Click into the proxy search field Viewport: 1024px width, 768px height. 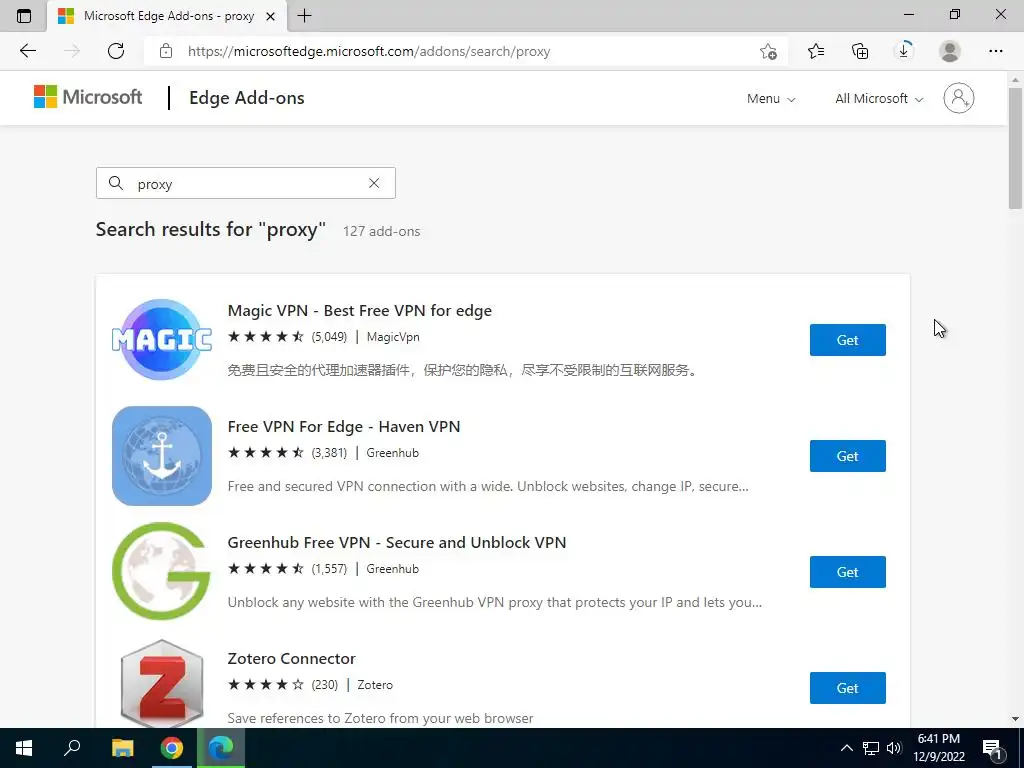coord(248,184)
